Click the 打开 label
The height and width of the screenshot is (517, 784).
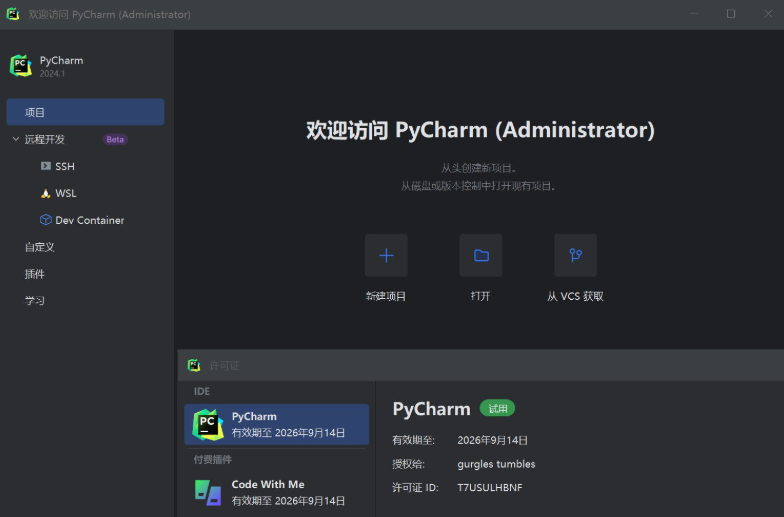tap(480, 296)
